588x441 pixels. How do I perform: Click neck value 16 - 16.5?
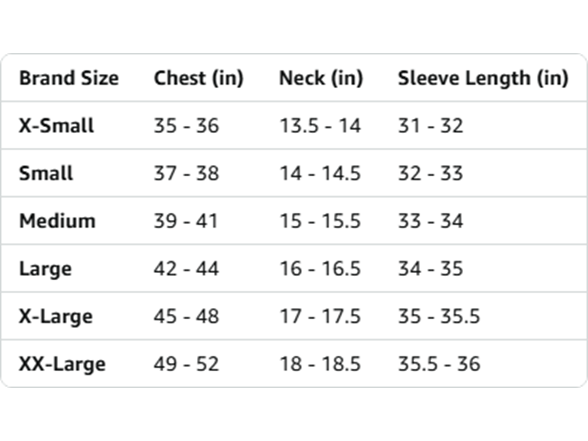pos(320,269)
